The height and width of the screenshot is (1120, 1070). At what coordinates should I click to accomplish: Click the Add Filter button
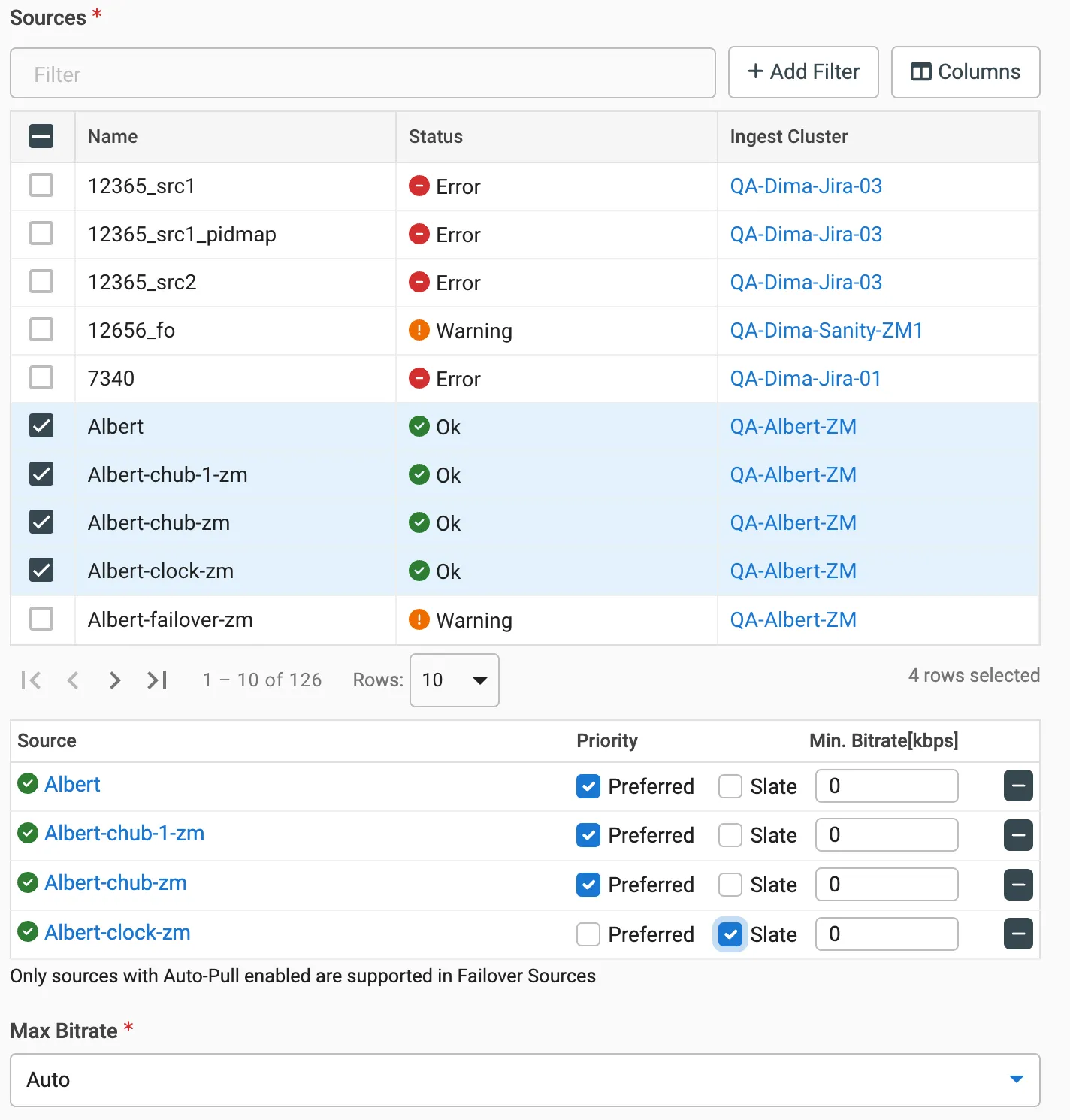(803, 72)
